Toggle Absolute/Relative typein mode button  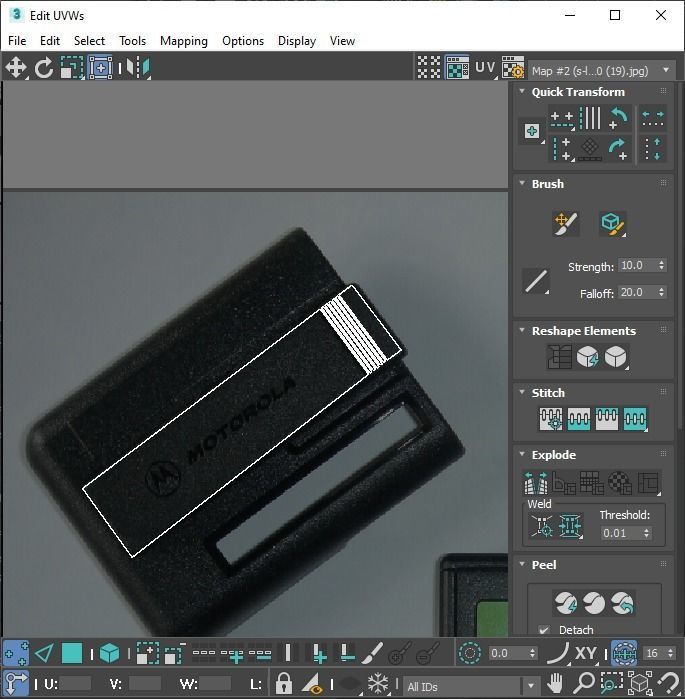tap(16, 683)
